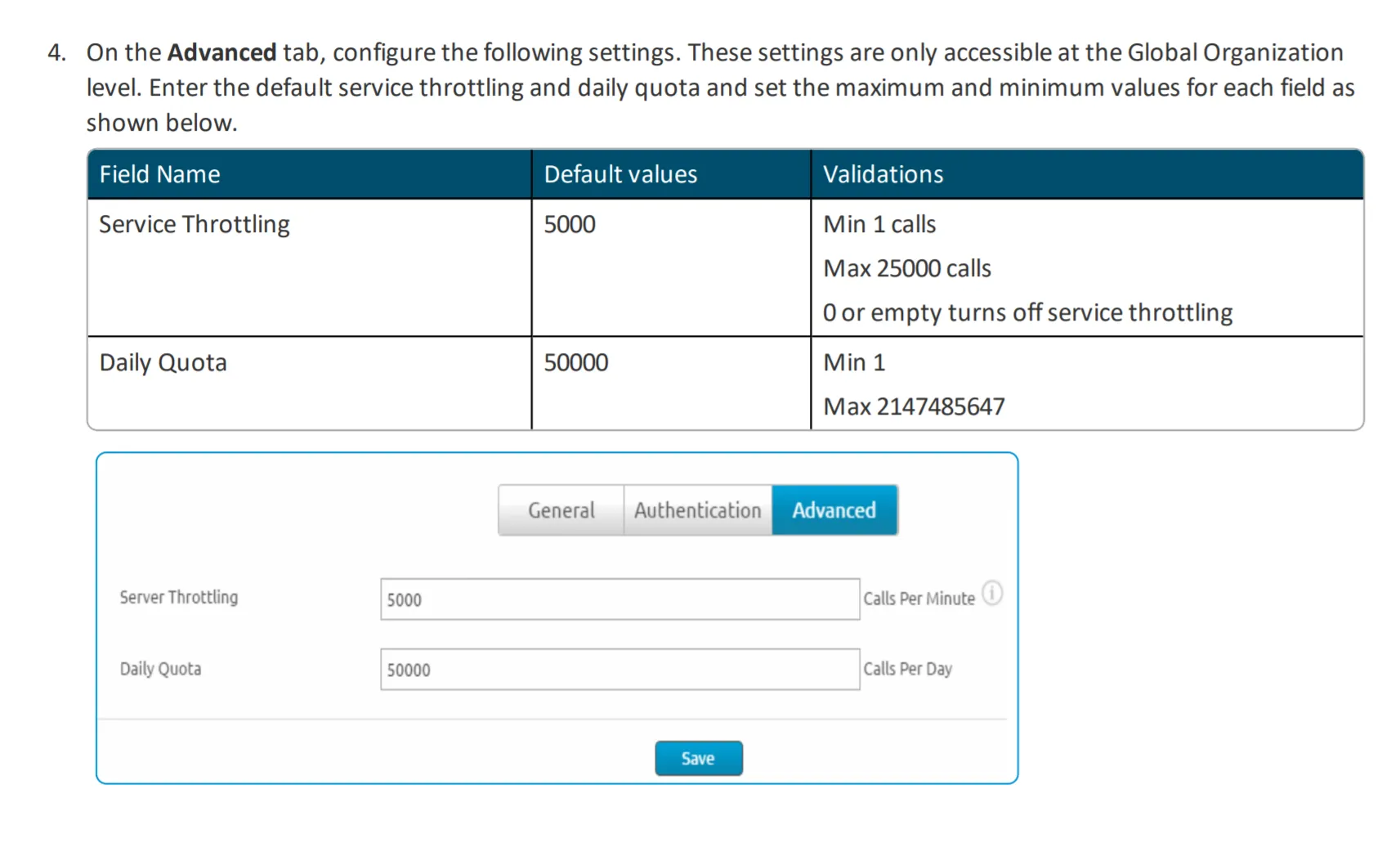Image resolution: width=1400 pixels, height=843 pixels.
Task: Click into the Daily Quota input box
Action: pyautogui.click(x=619, y=670)
